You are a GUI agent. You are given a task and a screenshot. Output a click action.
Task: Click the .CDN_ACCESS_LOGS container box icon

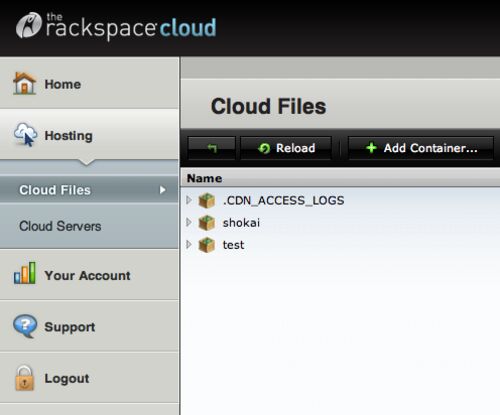pyautogui.click(x=207, y=200)
